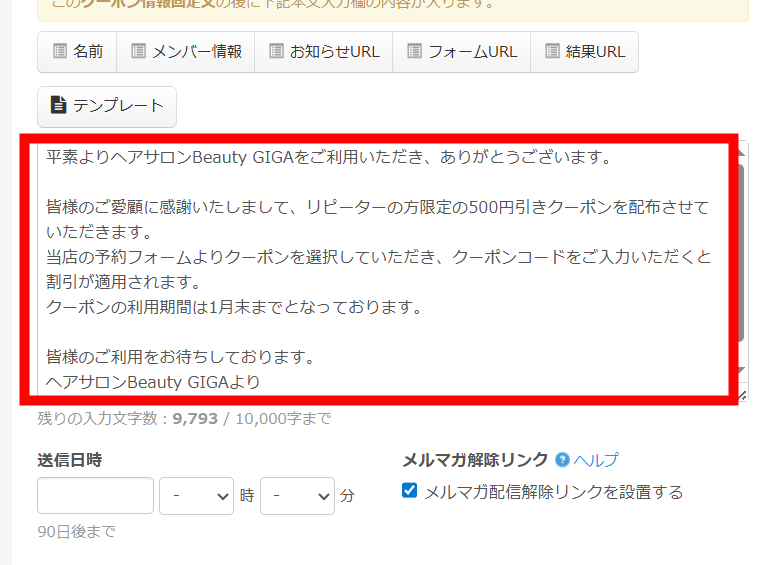Click the list icon beside メンバー情報
Viewport: 776px width, 565px height.
[139, 51]
